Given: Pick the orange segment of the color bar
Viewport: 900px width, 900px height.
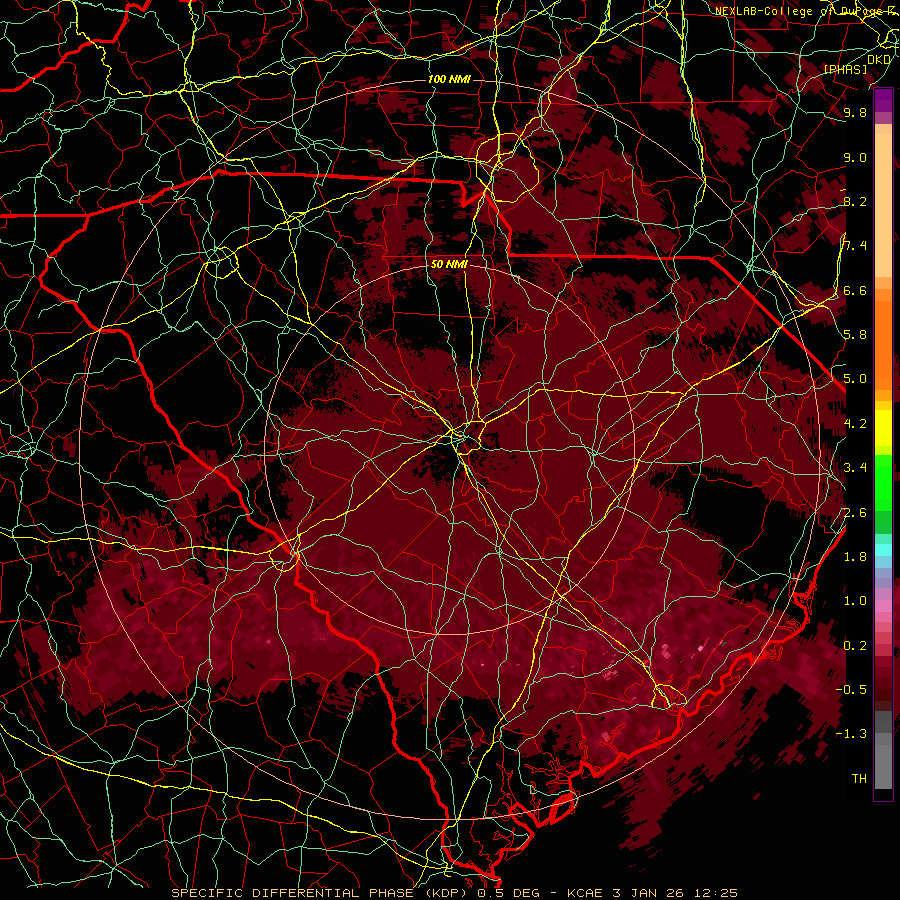Looking at the screenshot, I should point(883,346).
